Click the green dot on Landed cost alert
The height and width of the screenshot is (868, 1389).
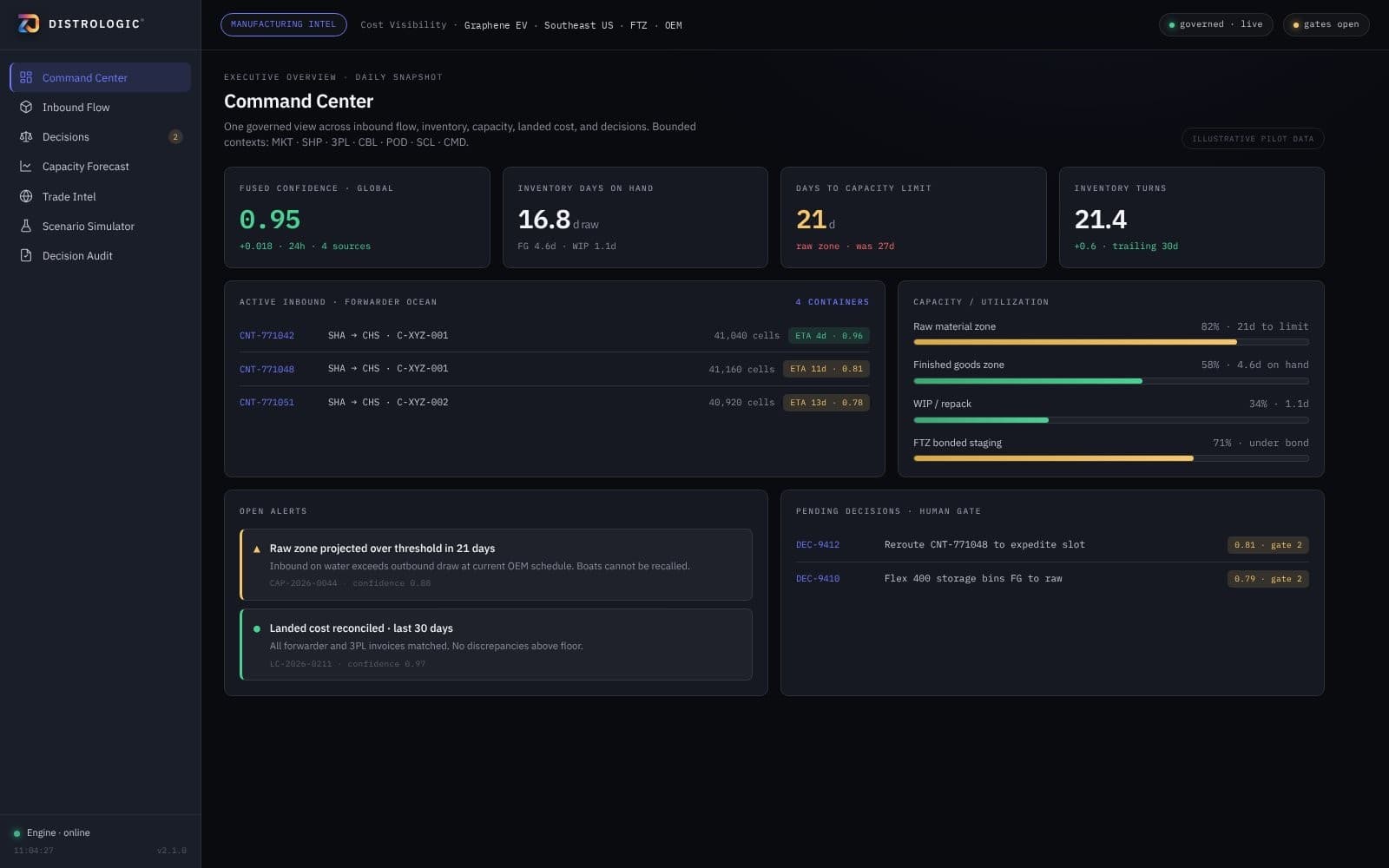click(257, 628)
